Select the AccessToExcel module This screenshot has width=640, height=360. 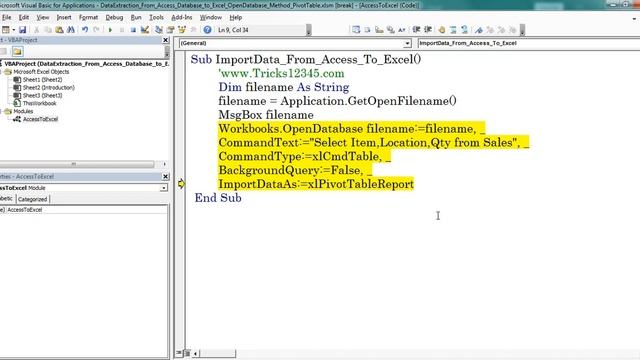pyautogui.click(x=40, y=119)
